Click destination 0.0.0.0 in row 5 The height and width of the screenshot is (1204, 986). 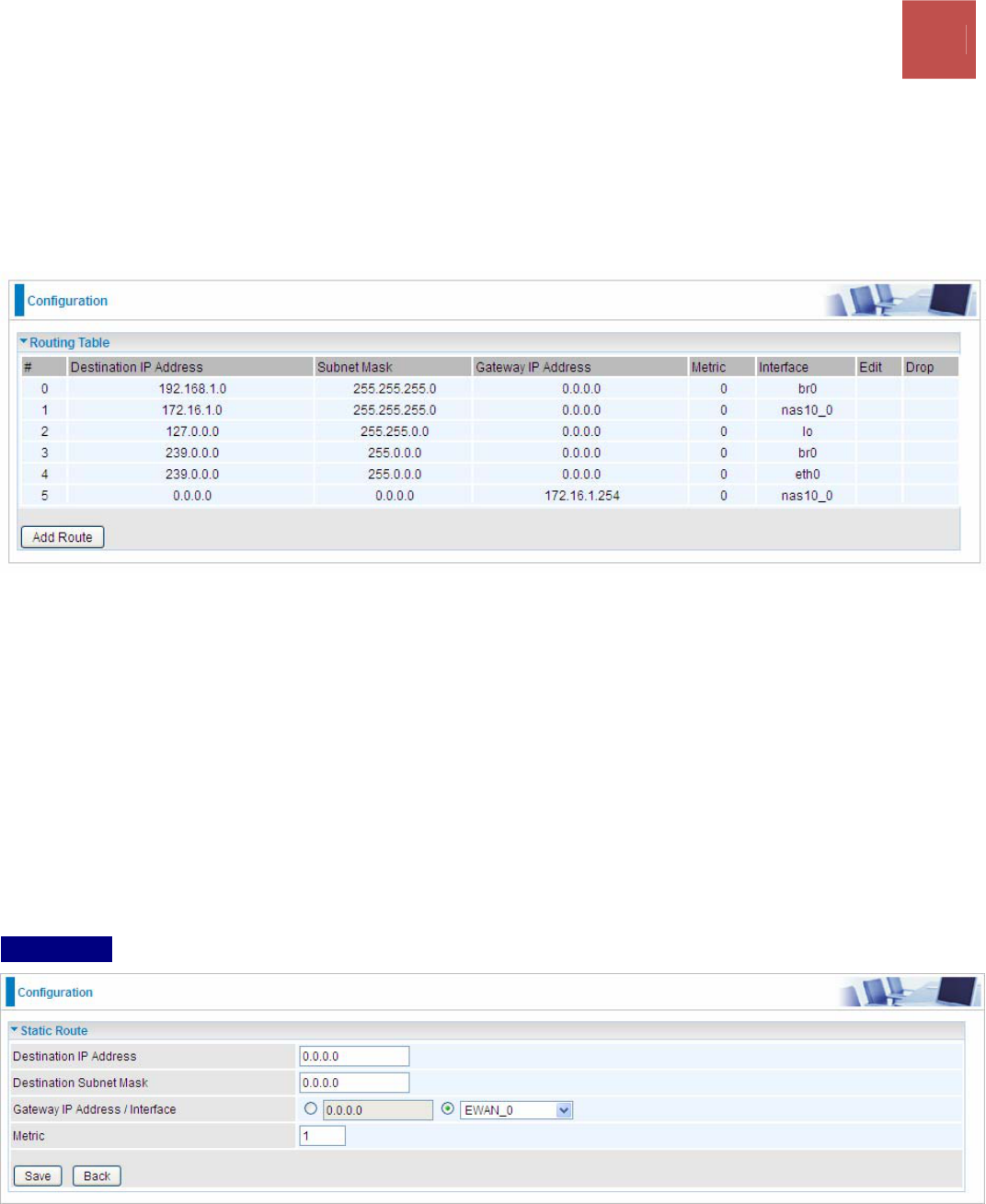pyautogui.click(x=192, y=496)
